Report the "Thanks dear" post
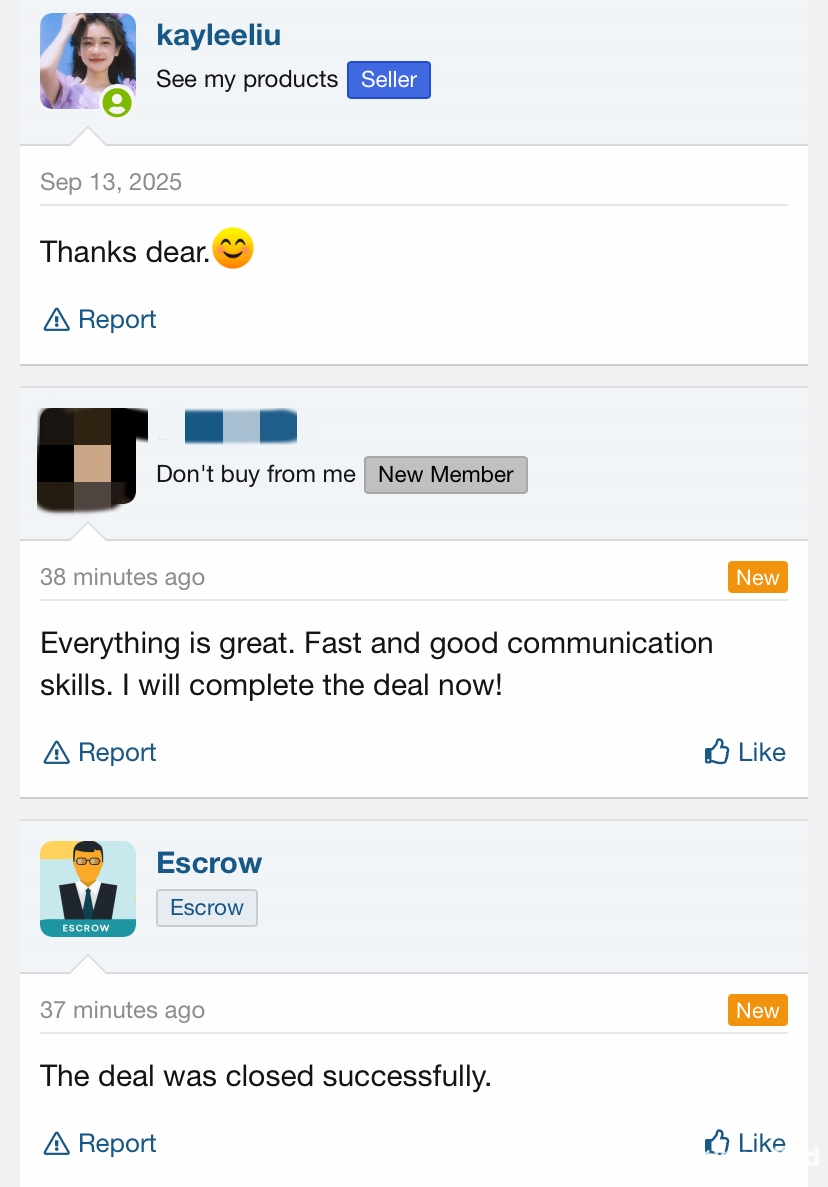Viewport: 828px width, 1187px height. 100,320
